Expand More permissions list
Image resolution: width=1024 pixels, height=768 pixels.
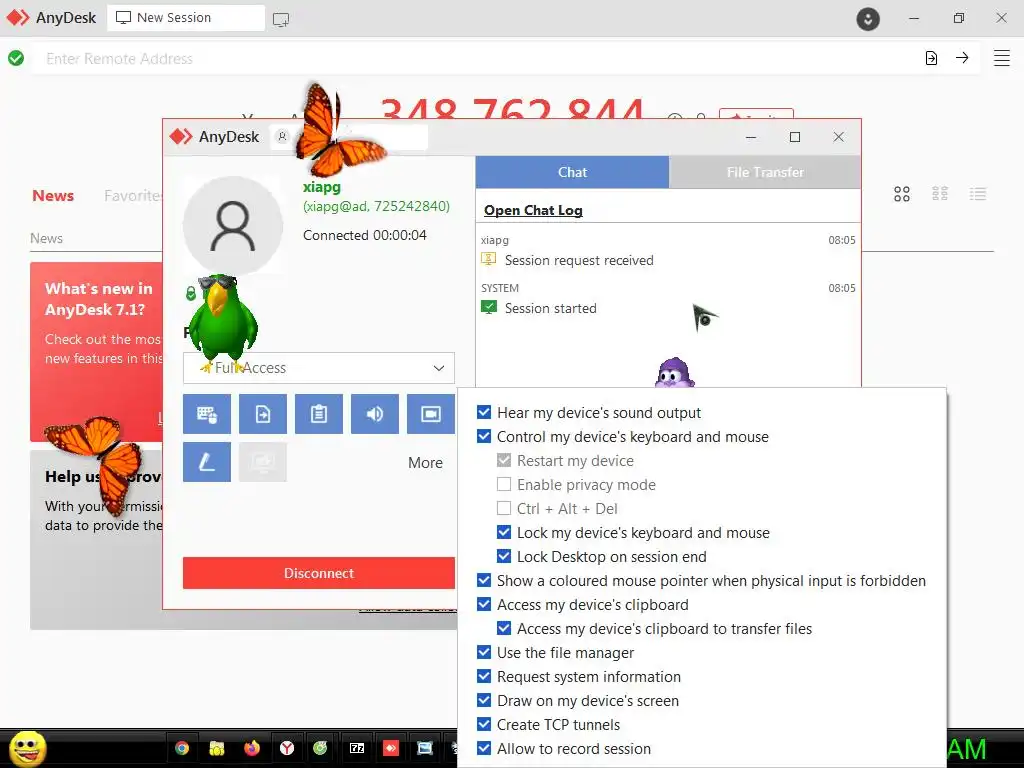pyautogui.click(x=425, y=463)
